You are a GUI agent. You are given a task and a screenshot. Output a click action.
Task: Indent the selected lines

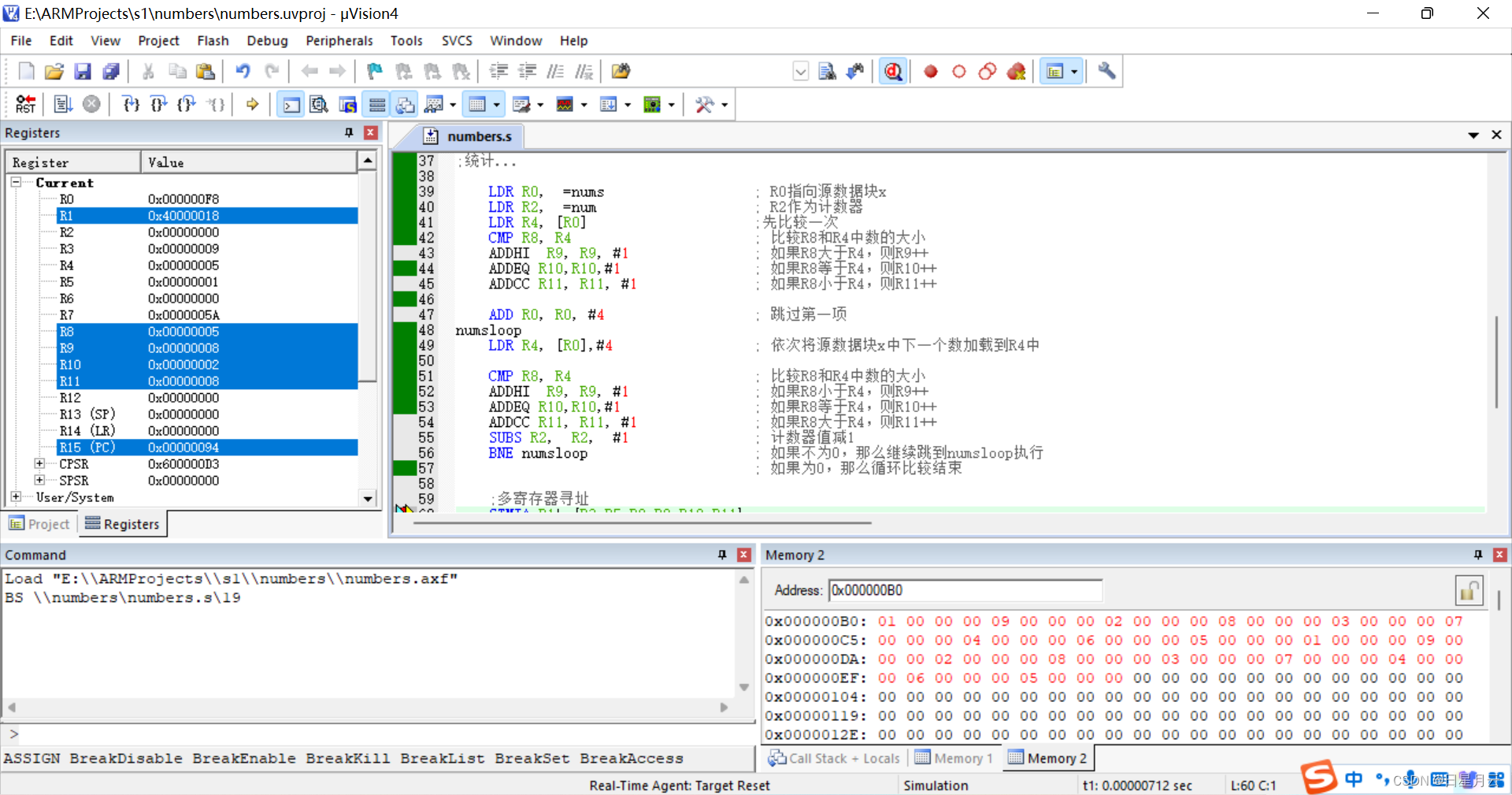tap(498, 72)
